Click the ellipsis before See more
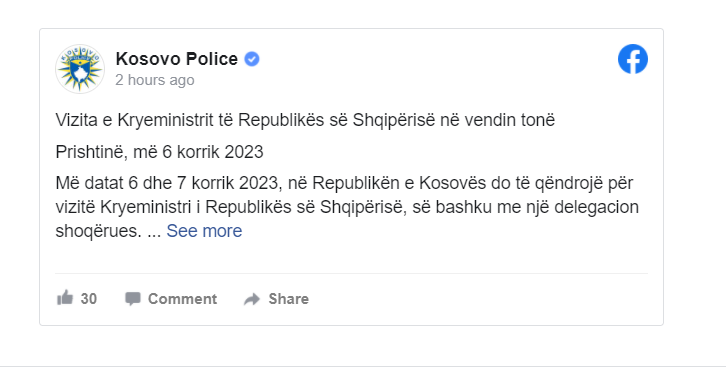This screenshot has height=390, width=726. coord(154,232)
